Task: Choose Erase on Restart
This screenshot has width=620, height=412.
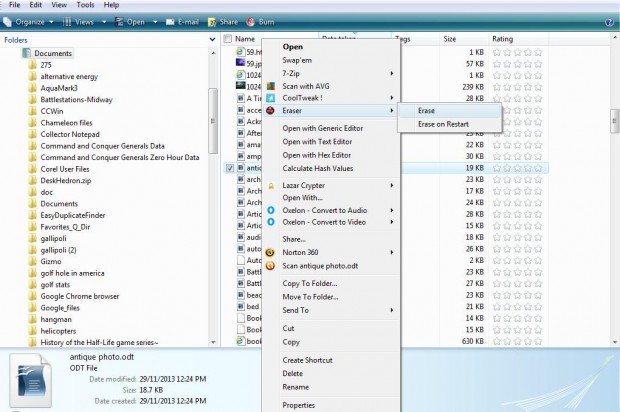Action: (450, 124)
